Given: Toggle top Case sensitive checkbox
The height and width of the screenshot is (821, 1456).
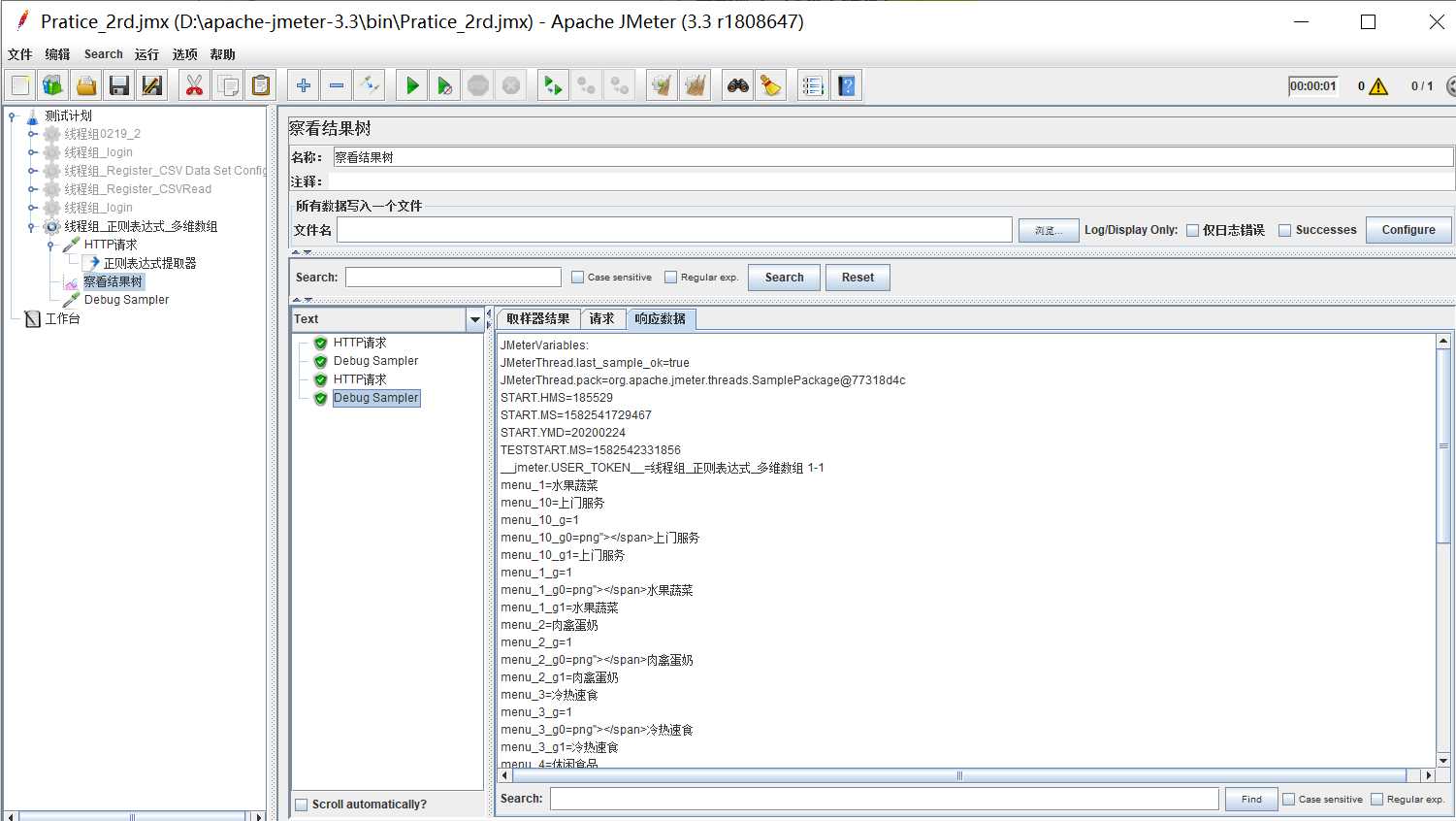Looking at the screenshot, I should (578, 277).
